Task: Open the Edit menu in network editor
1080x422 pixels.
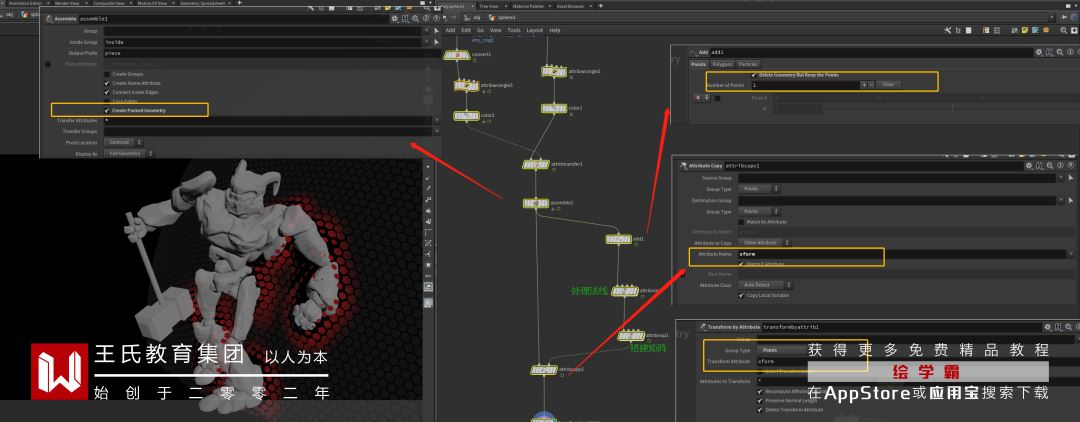Action: pos(466,30)
